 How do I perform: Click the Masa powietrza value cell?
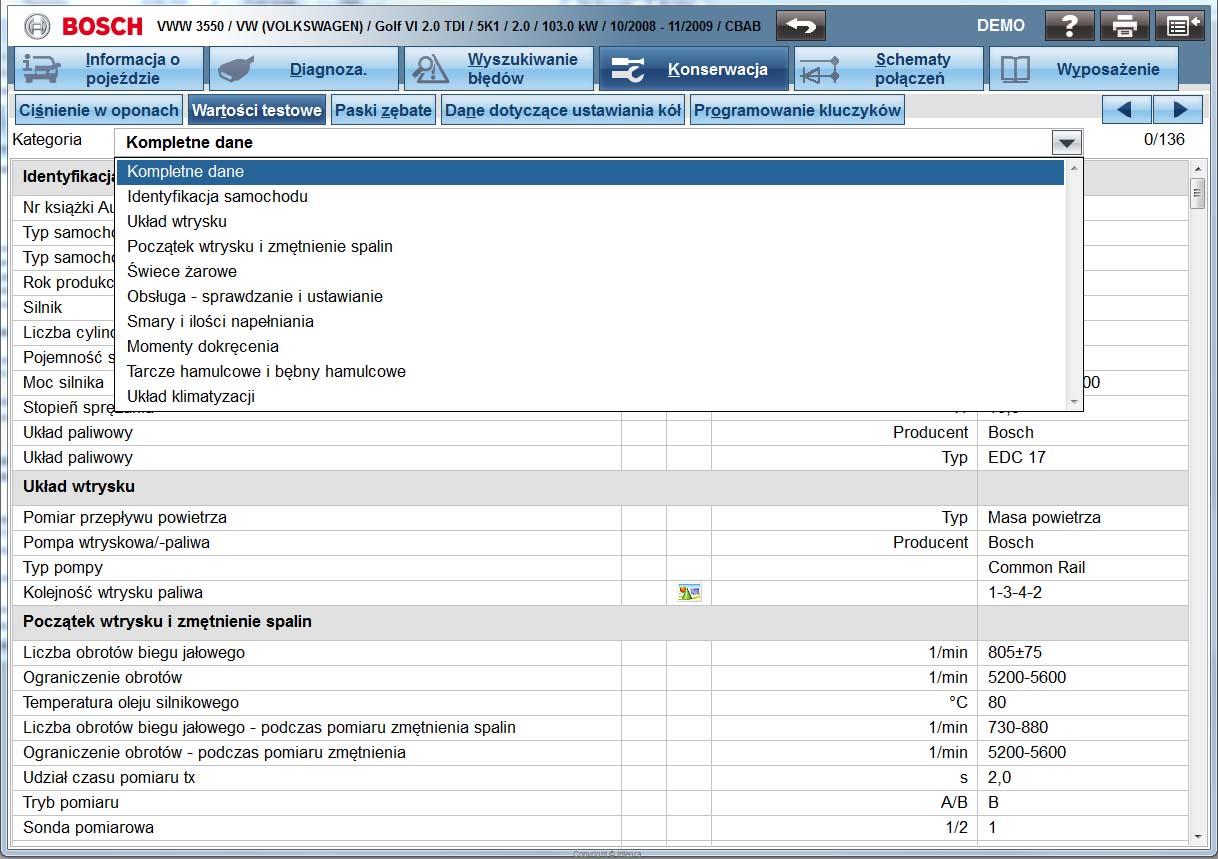(x=1082, y=517)
